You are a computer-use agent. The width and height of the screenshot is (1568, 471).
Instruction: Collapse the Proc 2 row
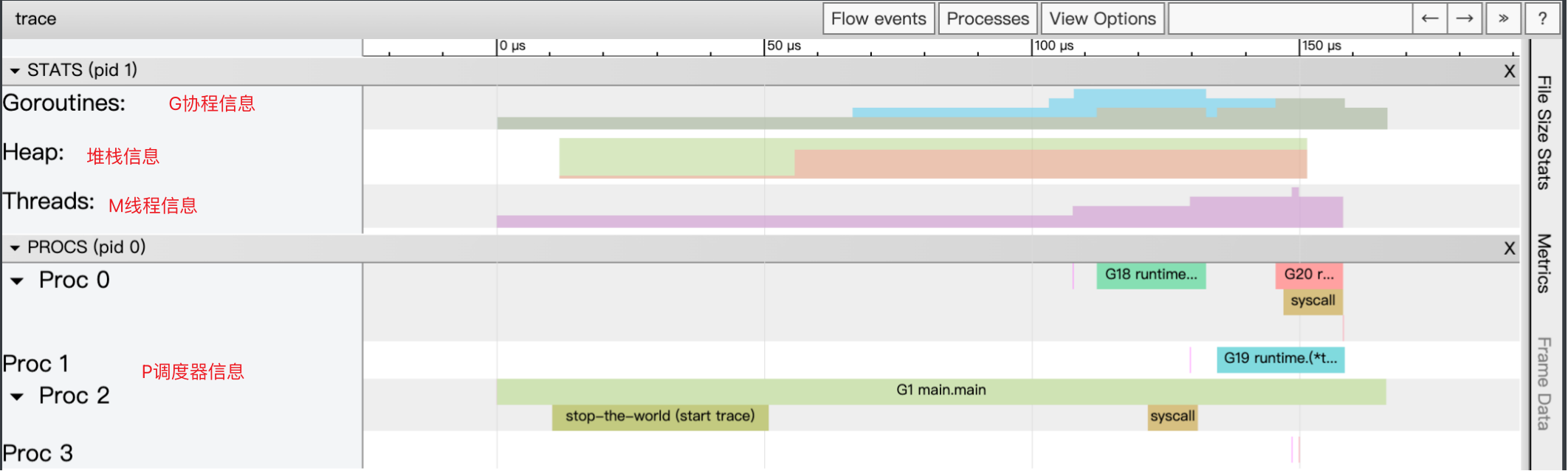(18, 397)
